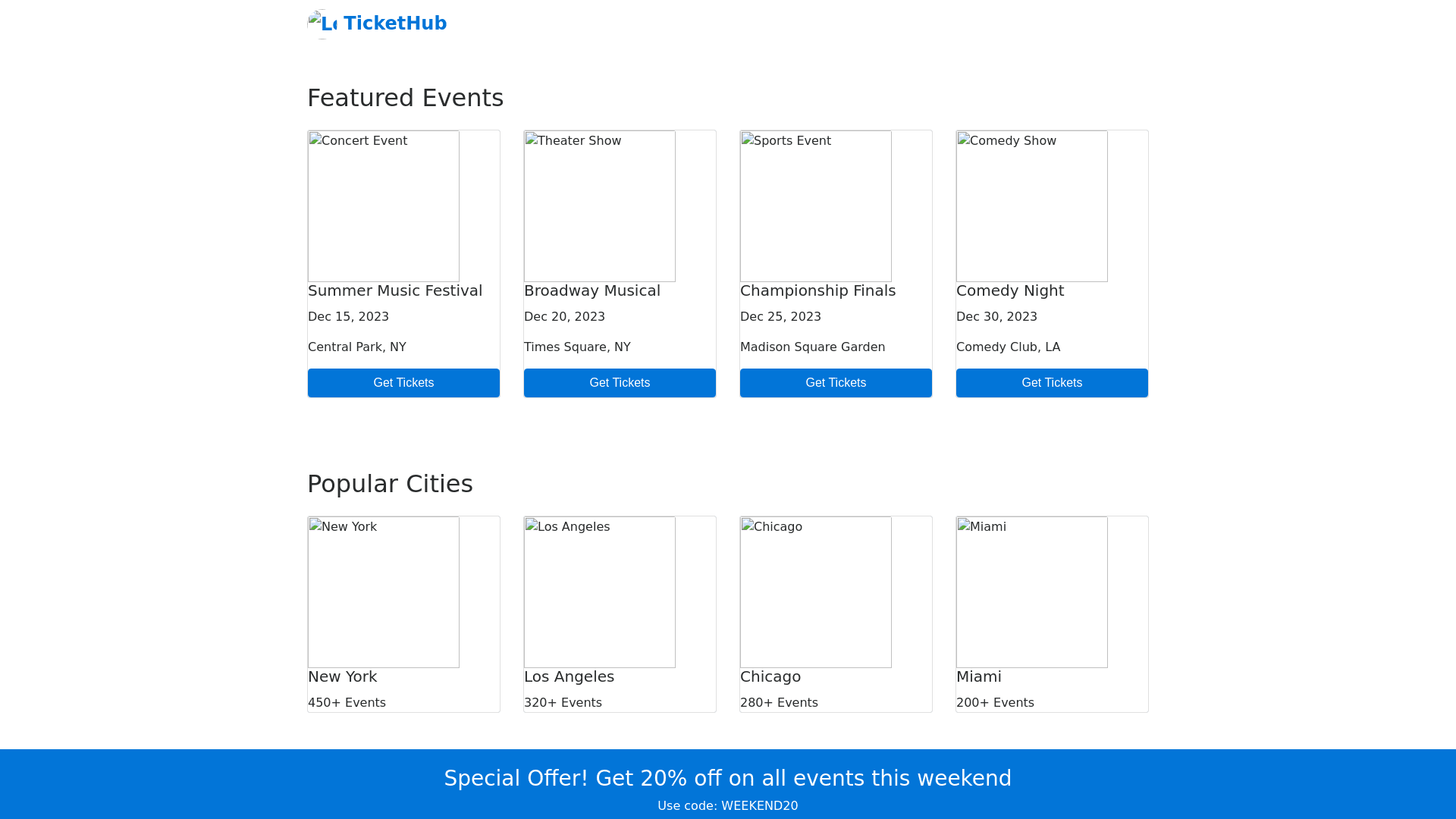Open the New York city image
The width and height of the screenshot is (1456, 819).
pos(384,592)
